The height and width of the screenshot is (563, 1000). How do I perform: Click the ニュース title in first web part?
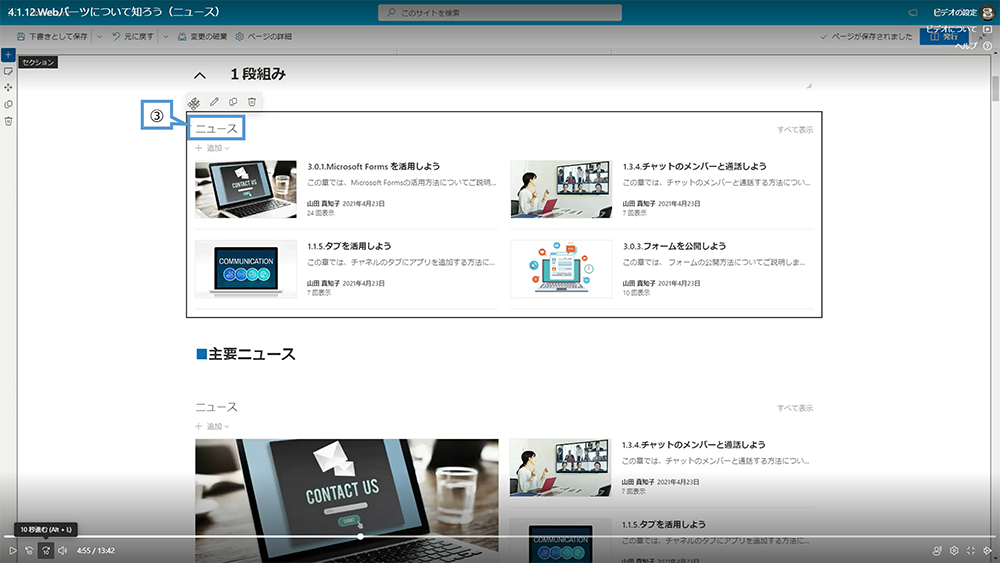point(216,129)
